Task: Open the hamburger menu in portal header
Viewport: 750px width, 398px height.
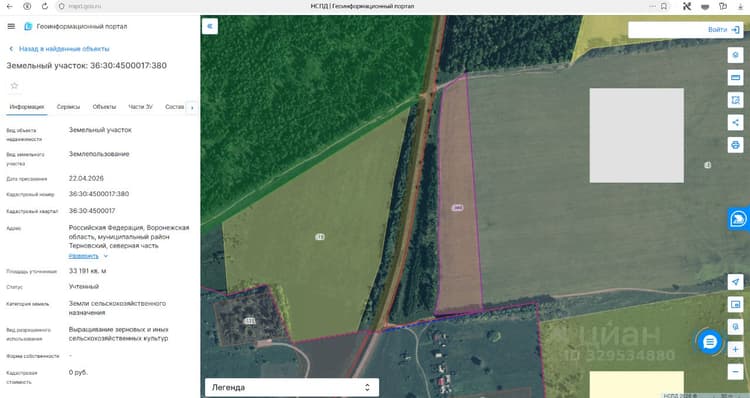Action: [11, 26]
